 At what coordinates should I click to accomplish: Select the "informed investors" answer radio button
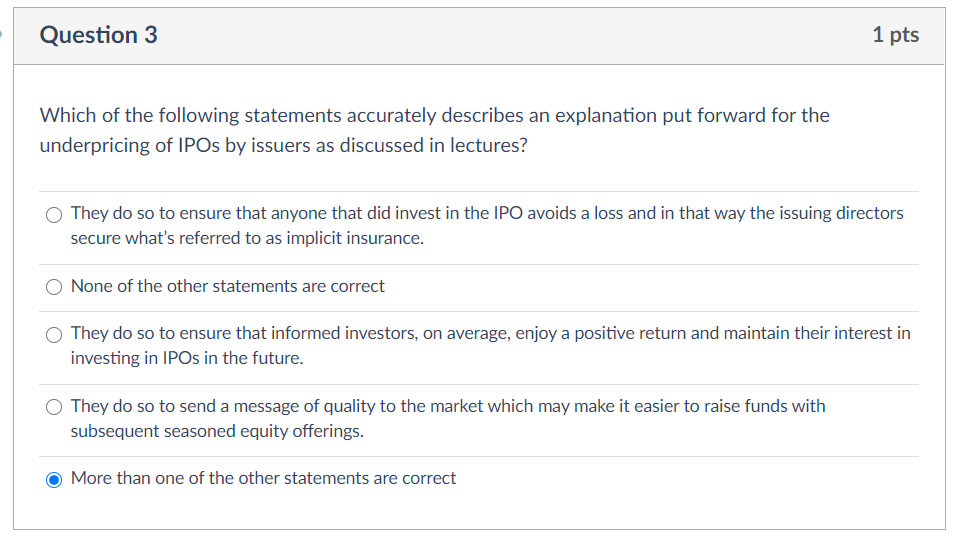point(54,334)
